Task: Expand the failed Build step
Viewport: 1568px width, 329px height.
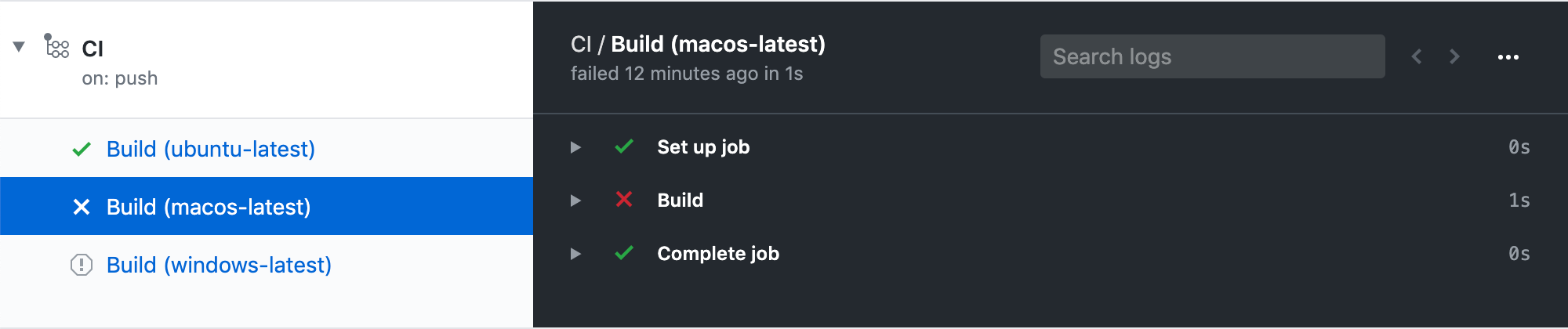Action: click(575, 201)
